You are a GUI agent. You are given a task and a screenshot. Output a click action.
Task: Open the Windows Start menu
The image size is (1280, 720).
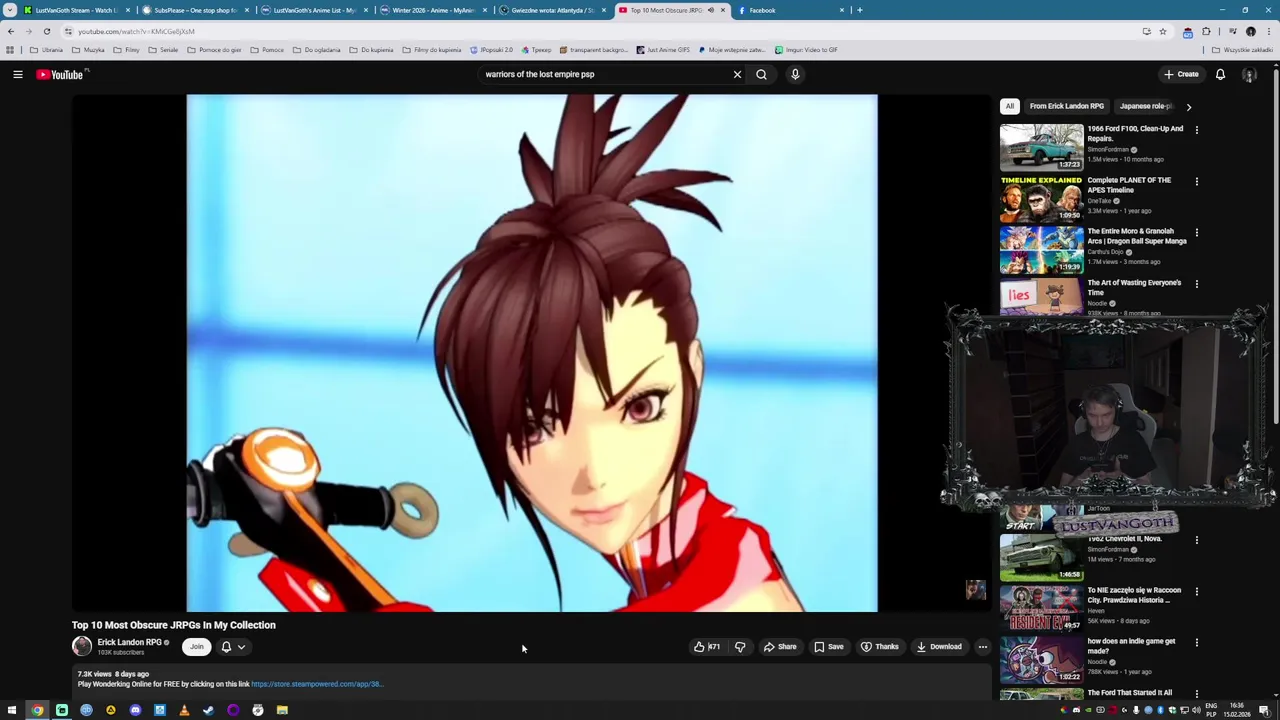pos(12,710)
